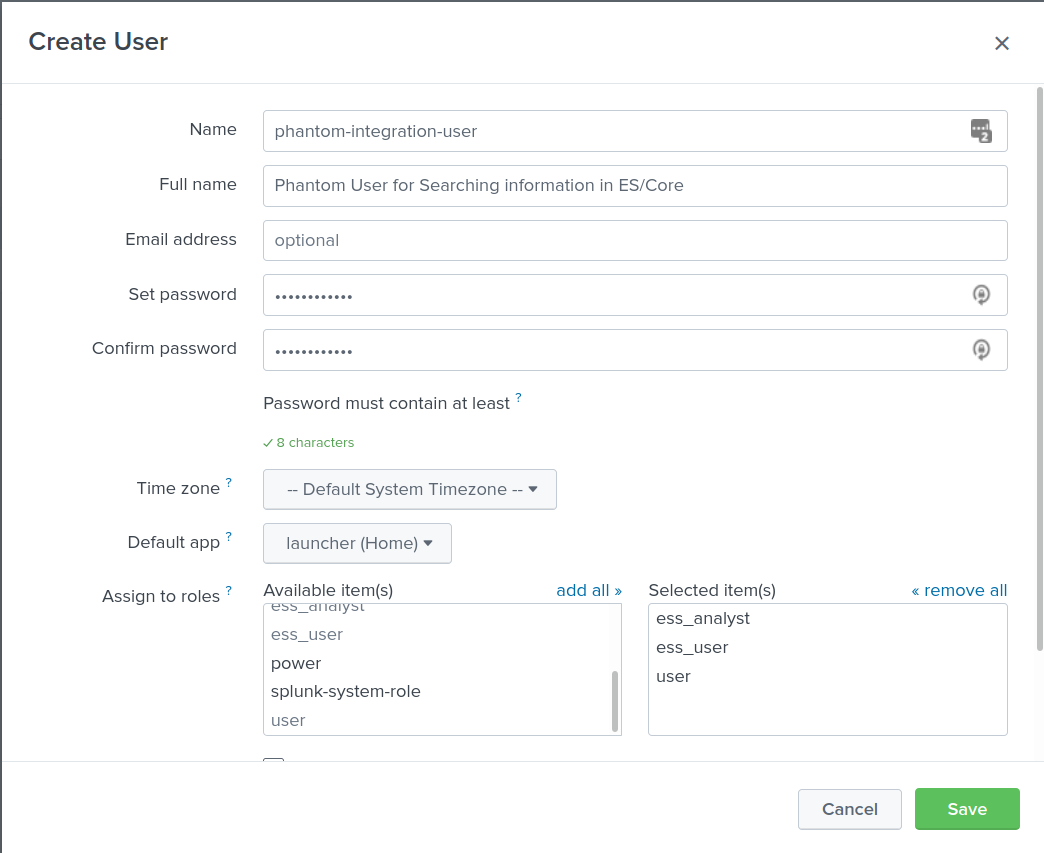Click the Email address input field

coord(634,240)
